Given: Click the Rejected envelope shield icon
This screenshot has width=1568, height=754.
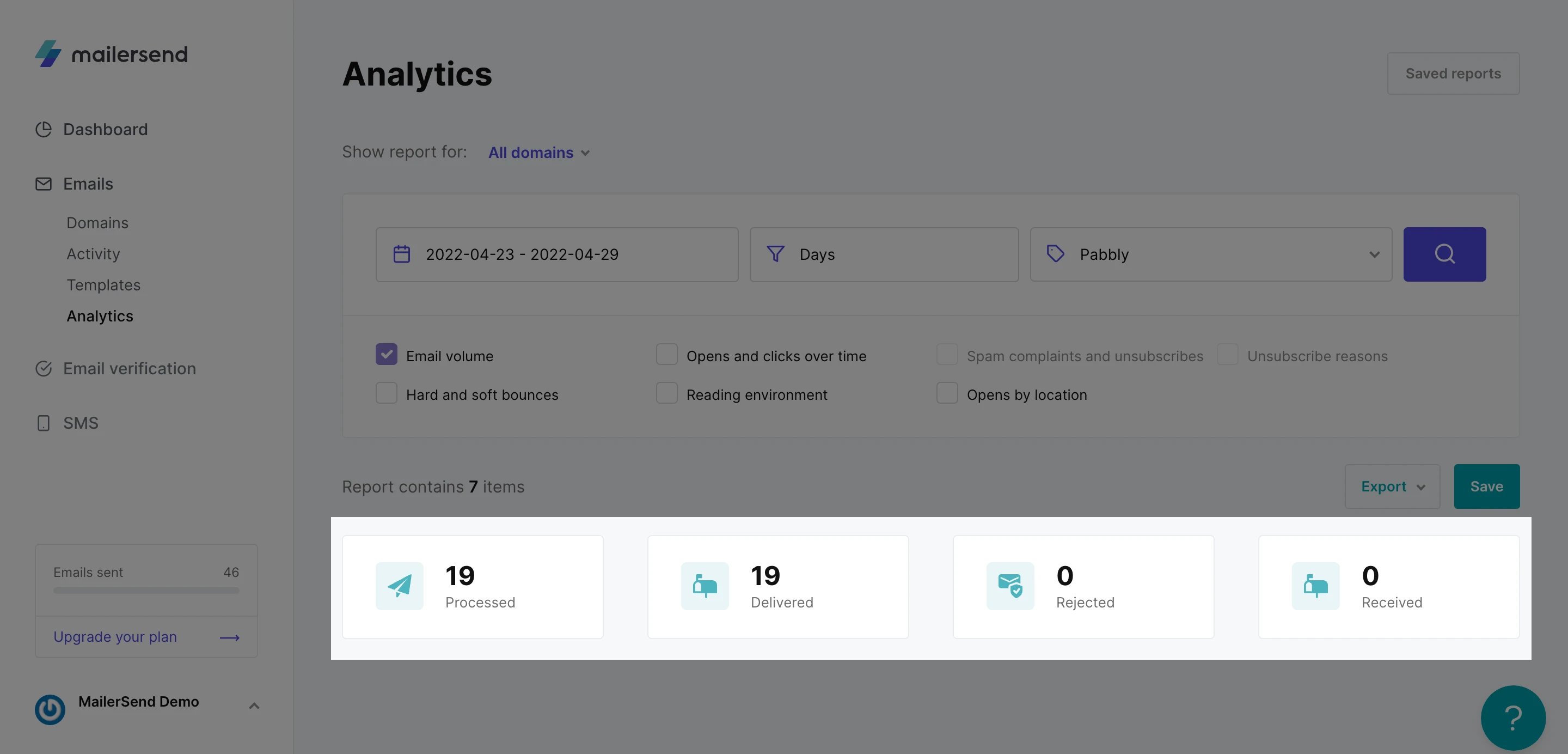Looking at the screenshot, I should pos(1010,586).
